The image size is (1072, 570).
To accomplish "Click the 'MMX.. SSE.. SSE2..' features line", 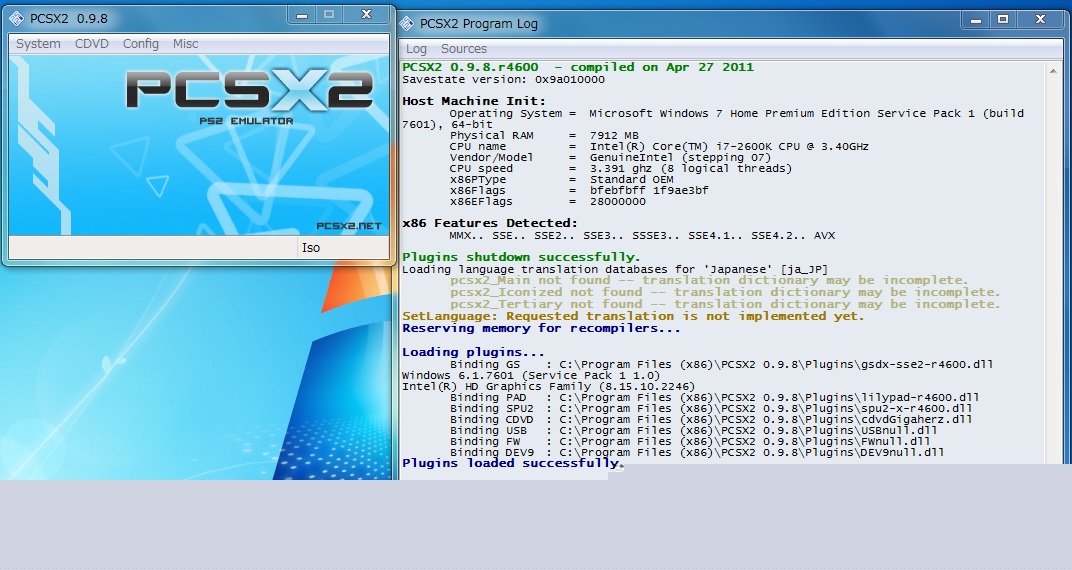I will point(642,236).
